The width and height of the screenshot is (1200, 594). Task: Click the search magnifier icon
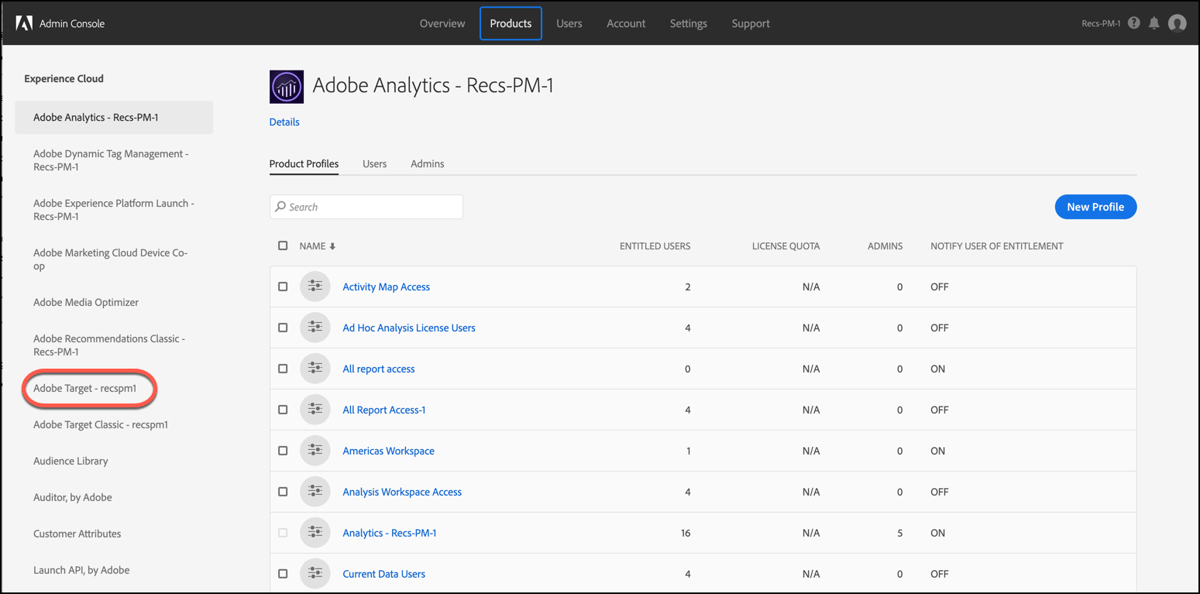pyautogui.click(x=281, y=206)
